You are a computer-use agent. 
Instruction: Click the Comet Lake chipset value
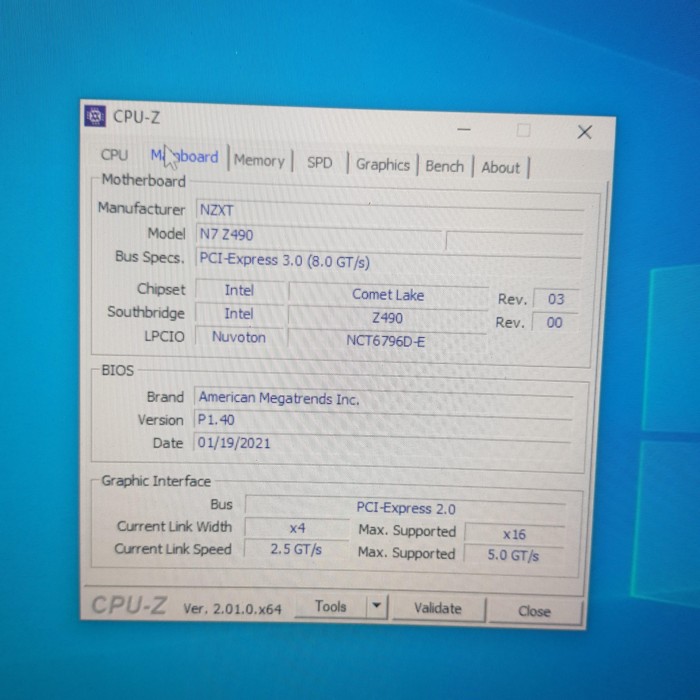(388, 294)
